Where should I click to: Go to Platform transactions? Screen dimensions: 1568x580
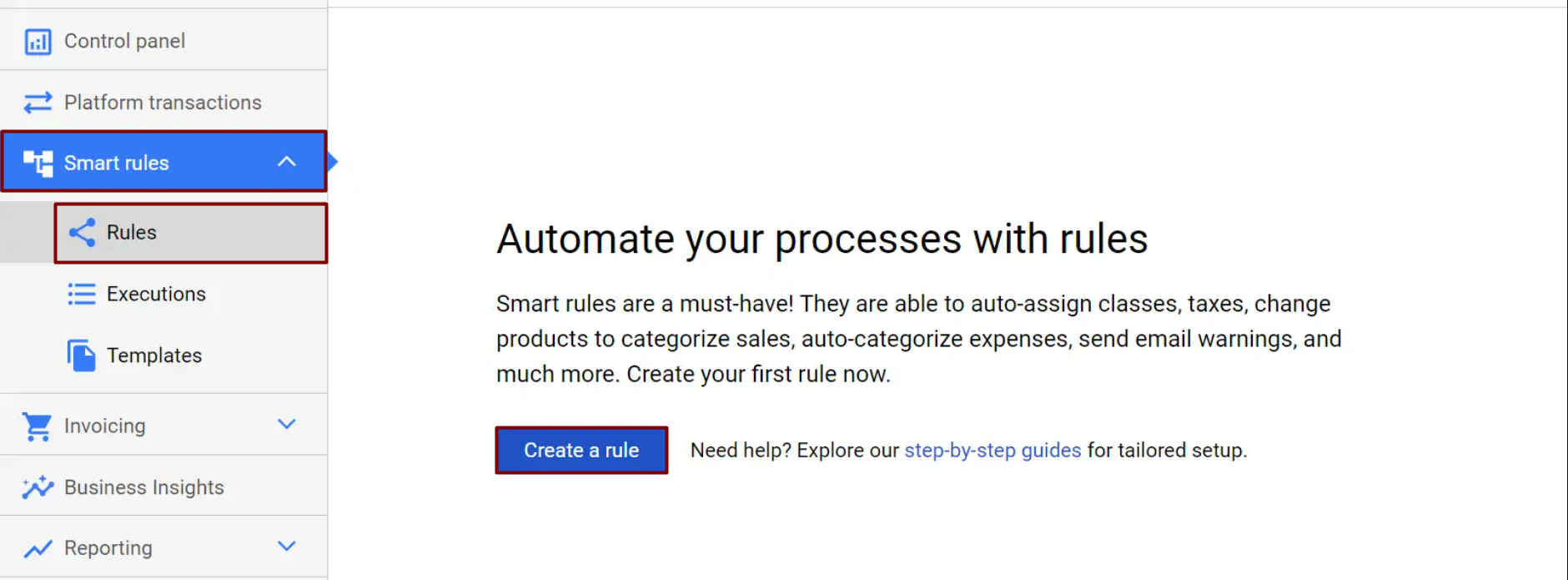click(163, 103)
